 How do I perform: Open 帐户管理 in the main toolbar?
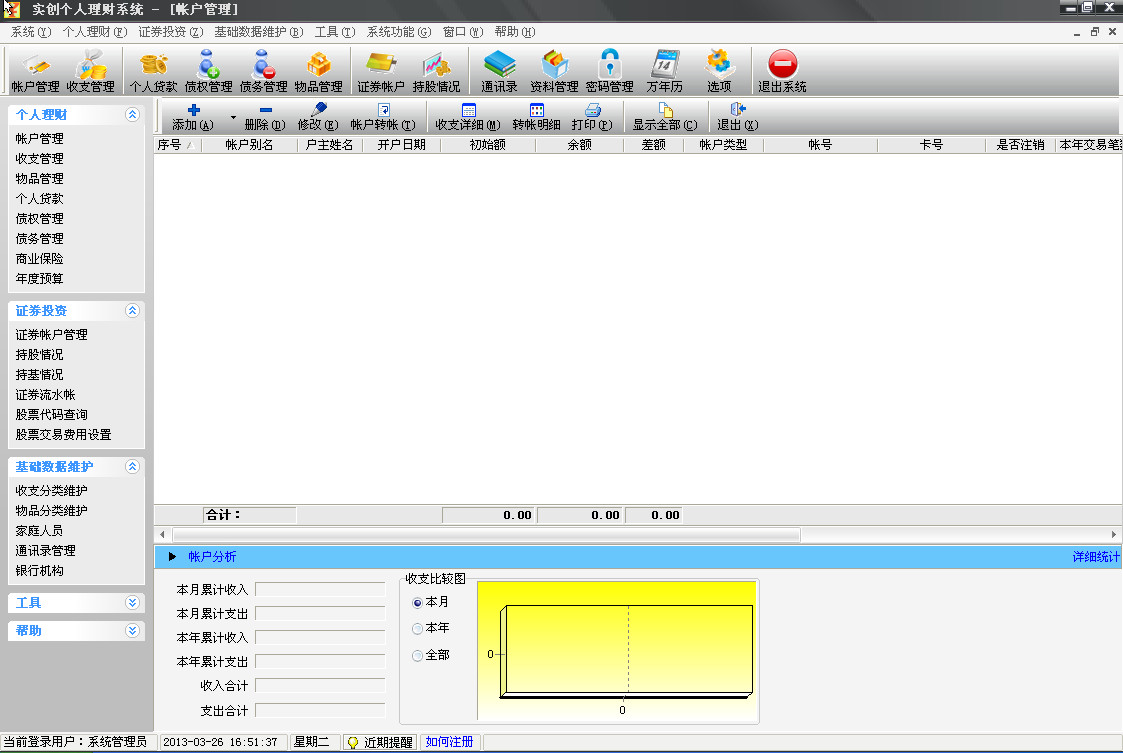coord(35,71)
